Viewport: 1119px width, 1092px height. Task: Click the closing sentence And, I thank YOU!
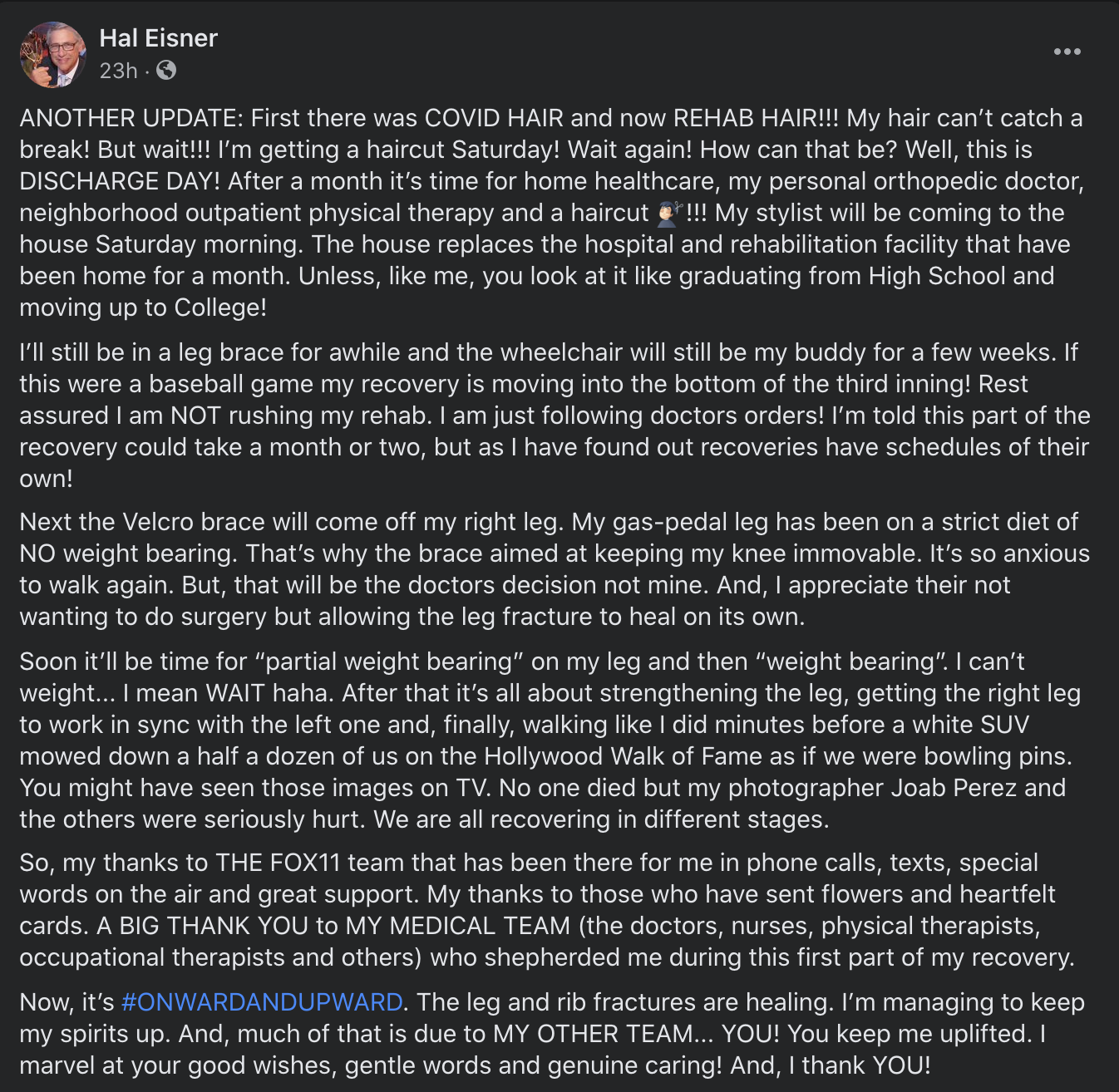pyautogui.click(x=831, y=1065)
